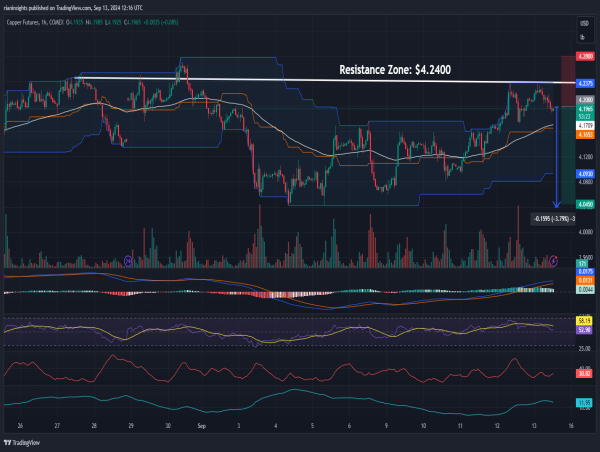Click the cyan 11.95 indicator label
This screenshot has width=600, height=452.
[584, 403]
